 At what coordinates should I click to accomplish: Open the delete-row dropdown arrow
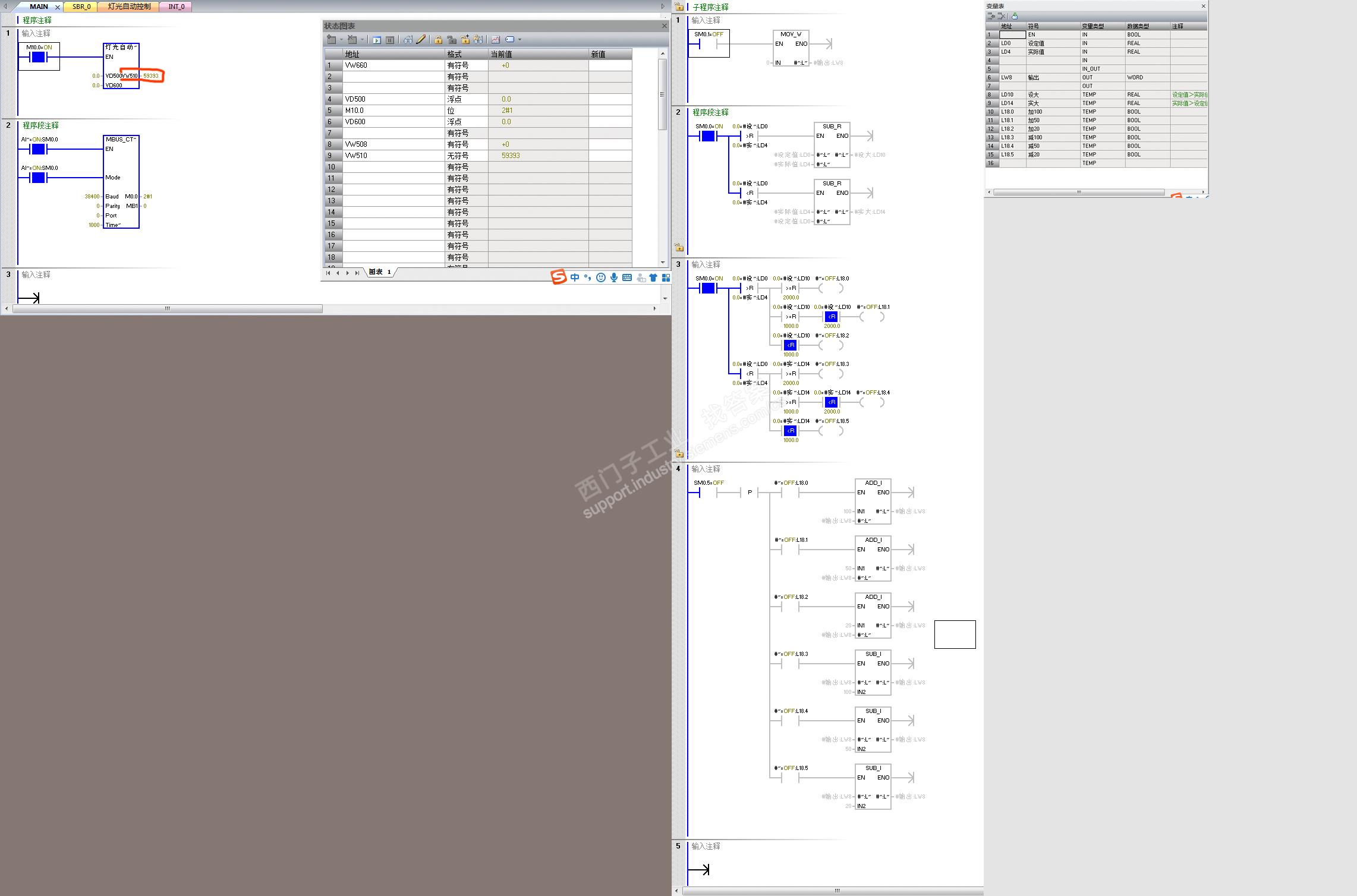pos(362,40)
